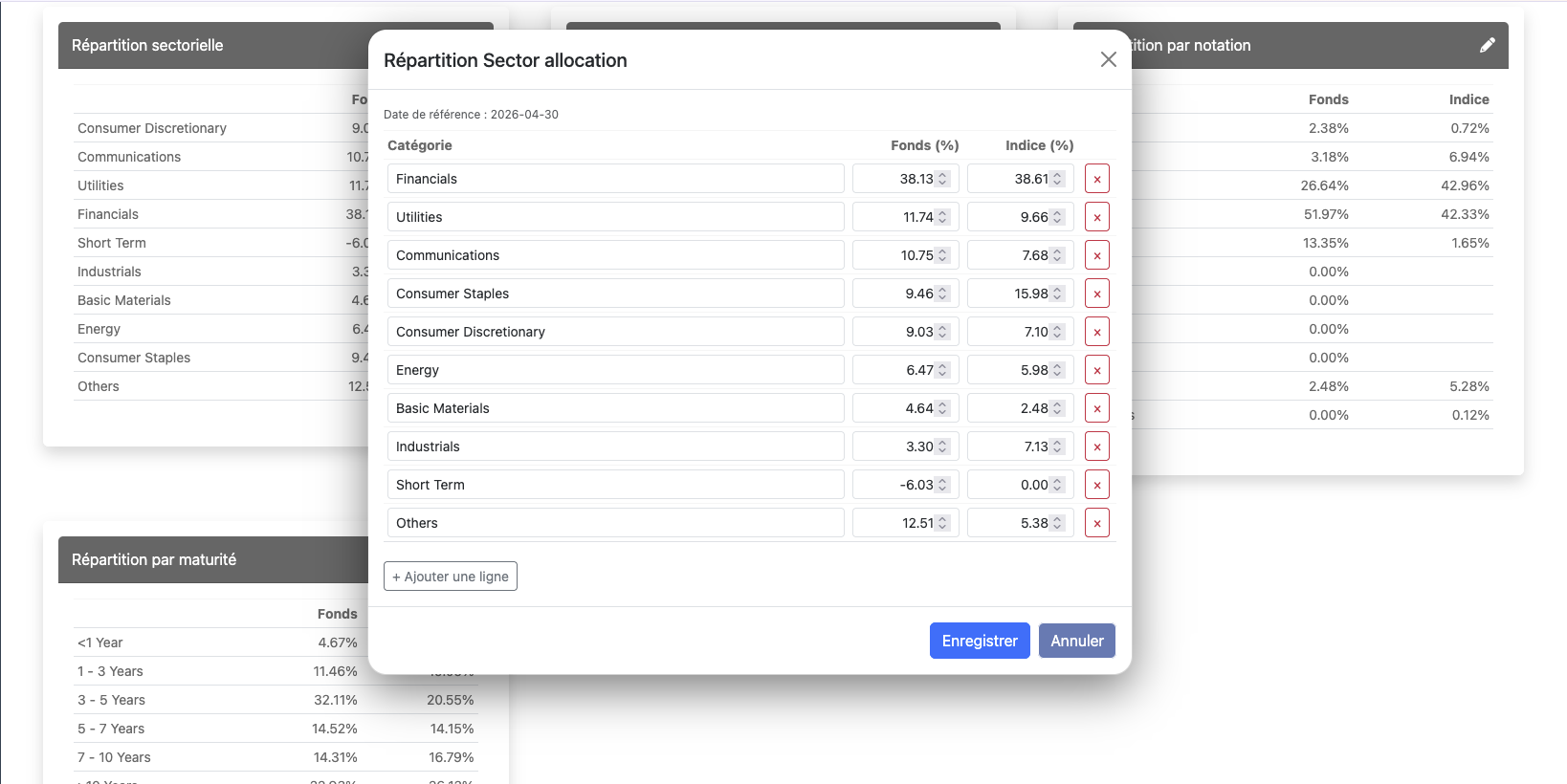The width and height of the screenshot is (1567, 784).
Task: Adjust Industrials Indice stepper 7.13
Action: 1057,446
